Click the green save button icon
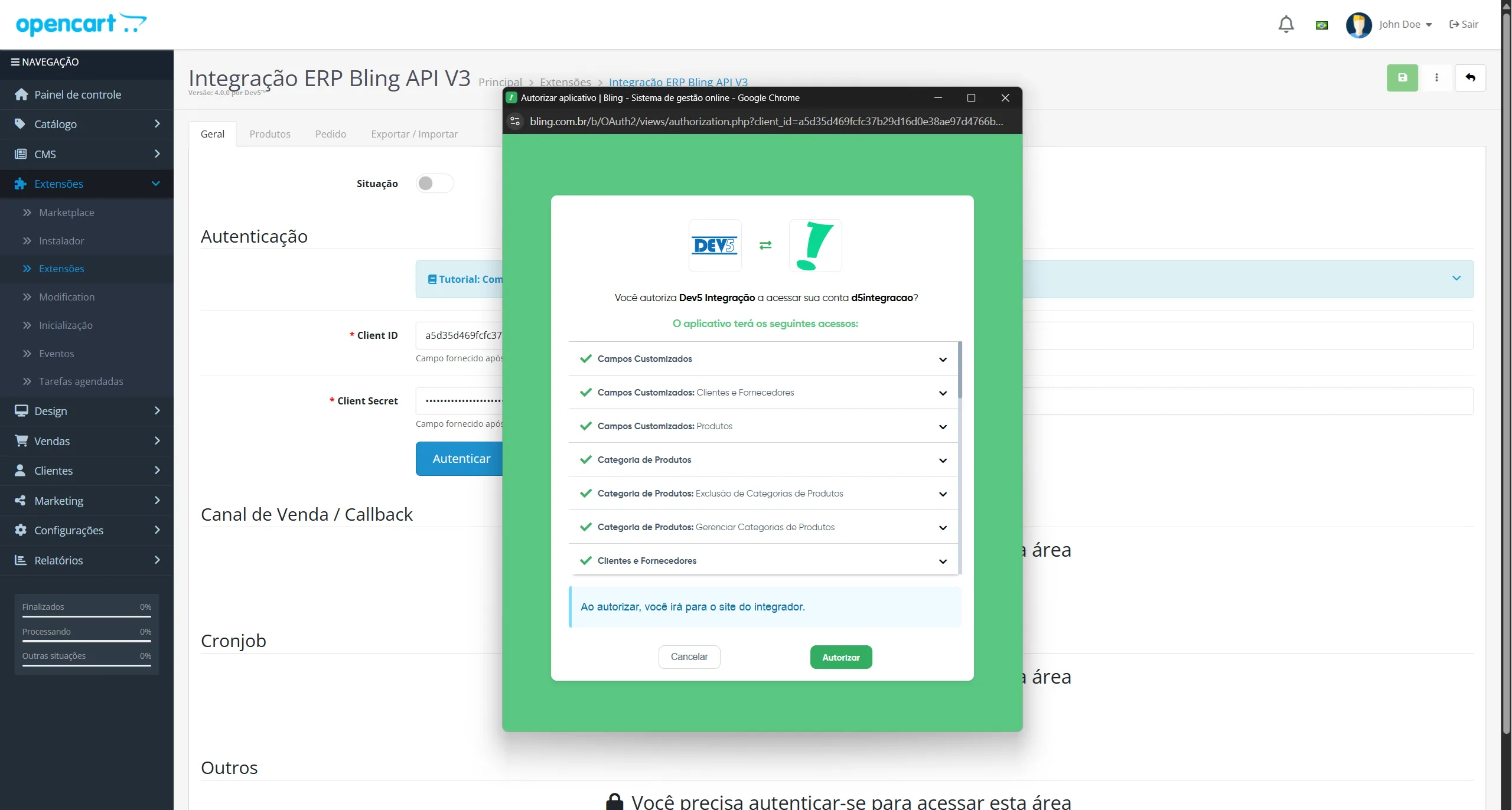 pyautogui.click(x=1402, y=77)
